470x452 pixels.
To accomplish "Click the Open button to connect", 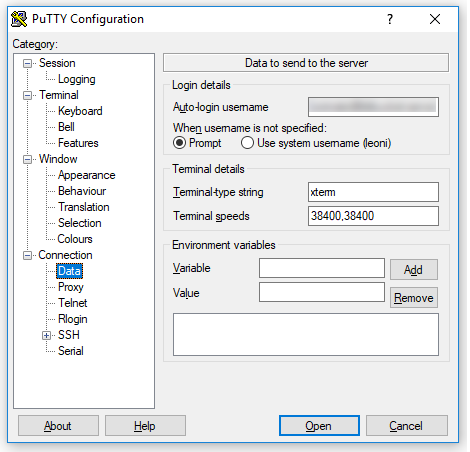I will click(x=319, y=426).
